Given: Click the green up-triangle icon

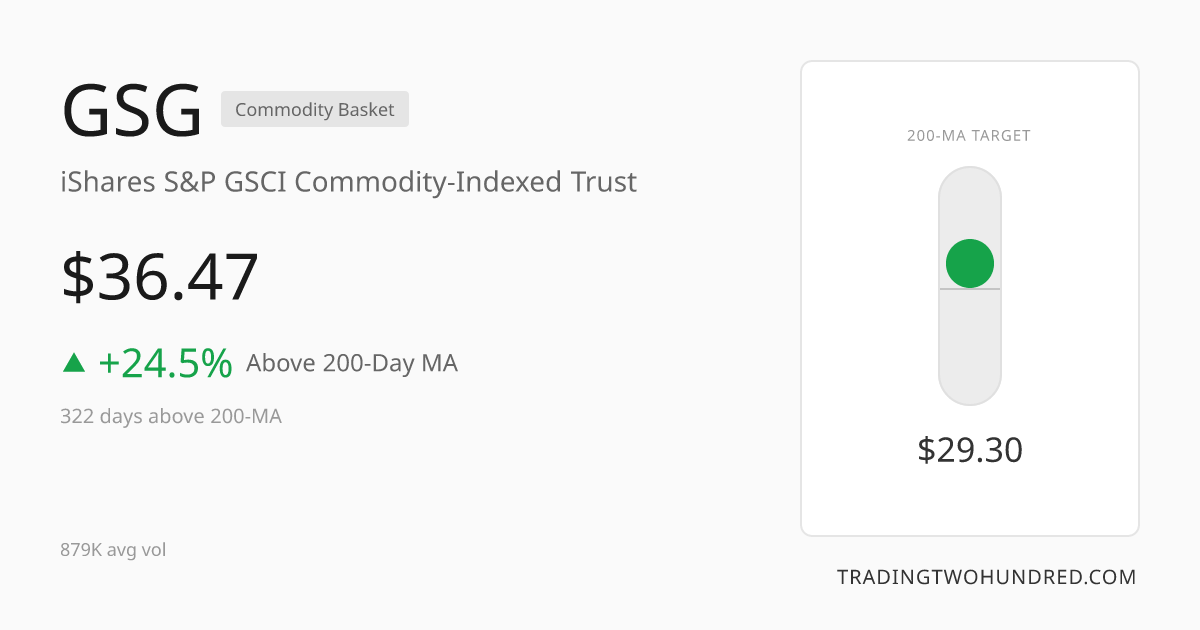Looking at the screenshot, I should pyautogui.click(x=74, y=363).
